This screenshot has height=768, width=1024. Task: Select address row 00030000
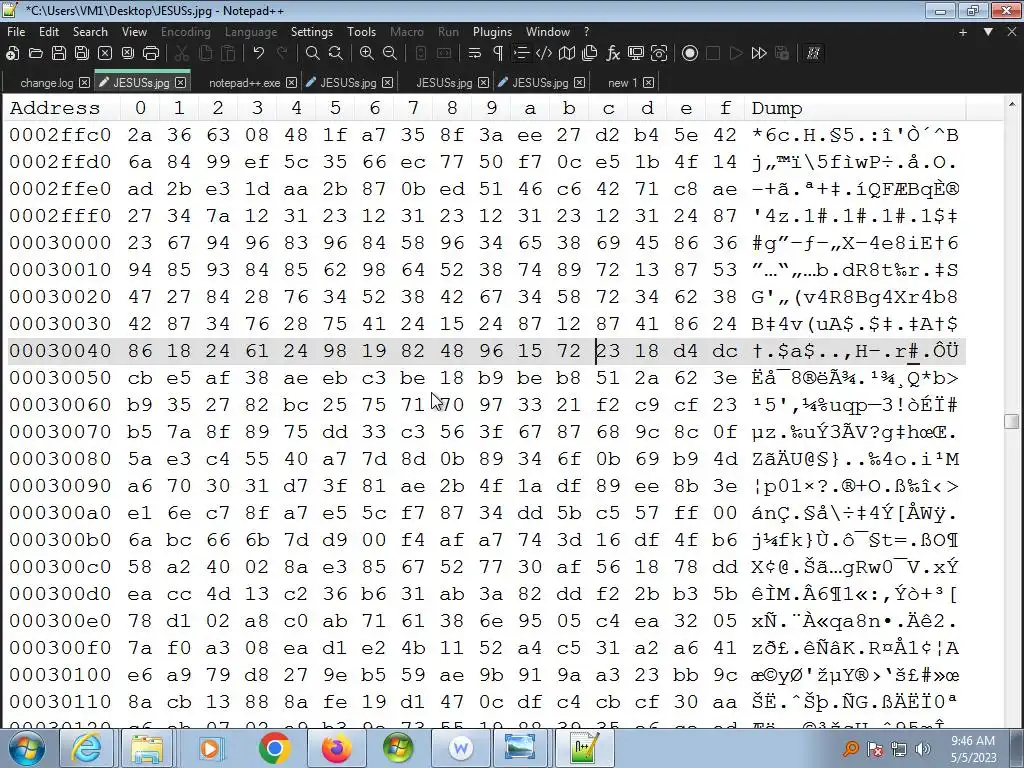tap(60, 243)
